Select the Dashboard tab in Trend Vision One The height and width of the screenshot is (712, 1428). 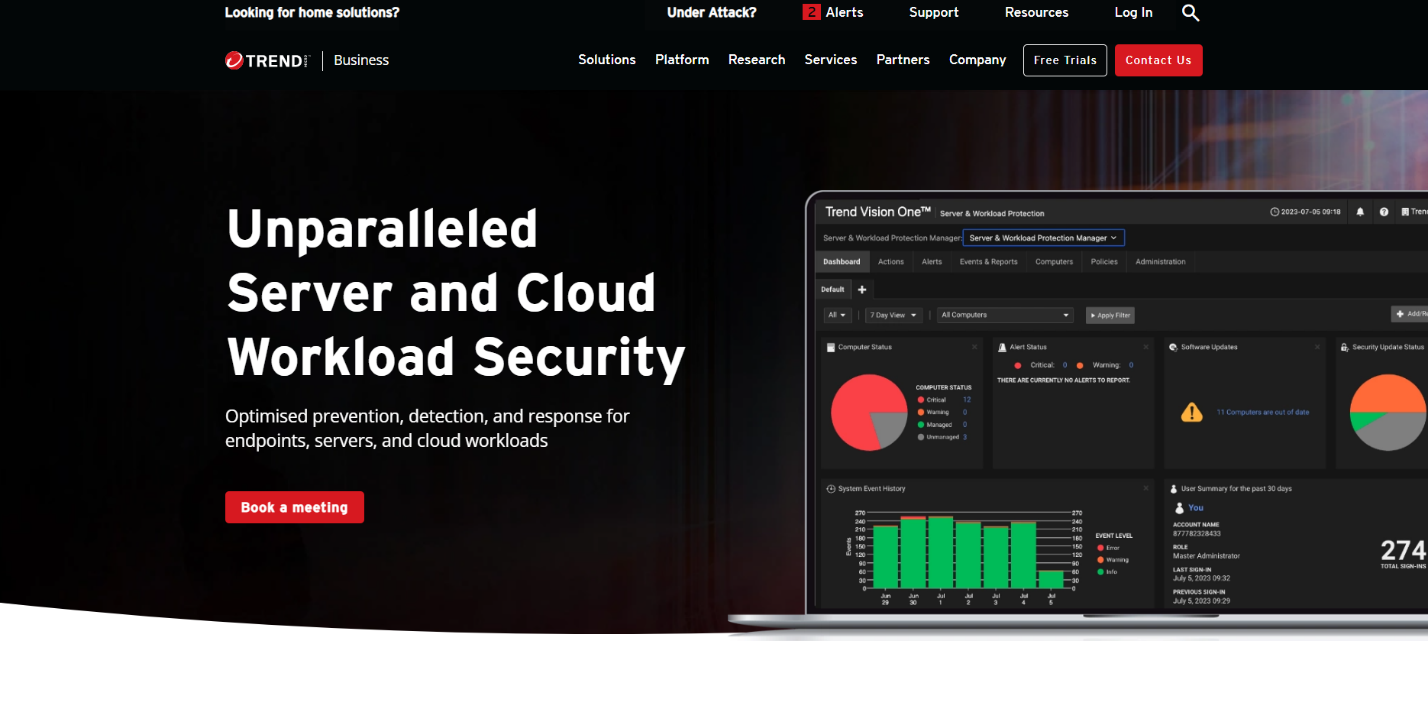[842, 262]
